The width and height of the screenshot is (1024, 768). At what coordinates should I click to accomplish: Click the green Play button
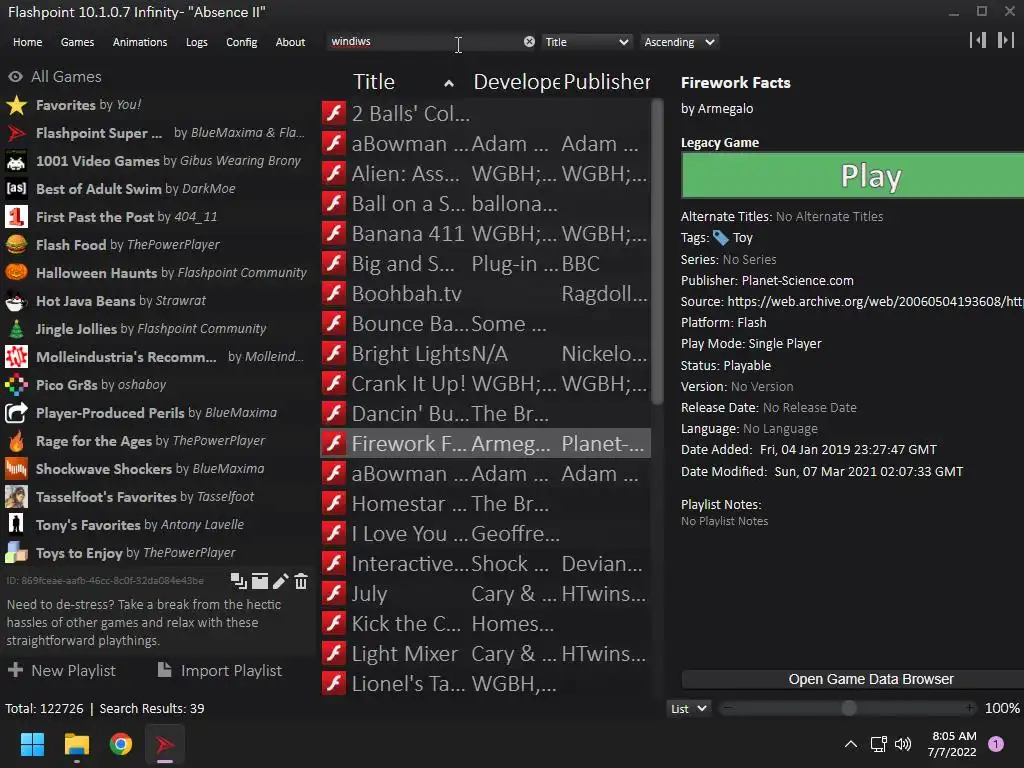tap(853, 176)
